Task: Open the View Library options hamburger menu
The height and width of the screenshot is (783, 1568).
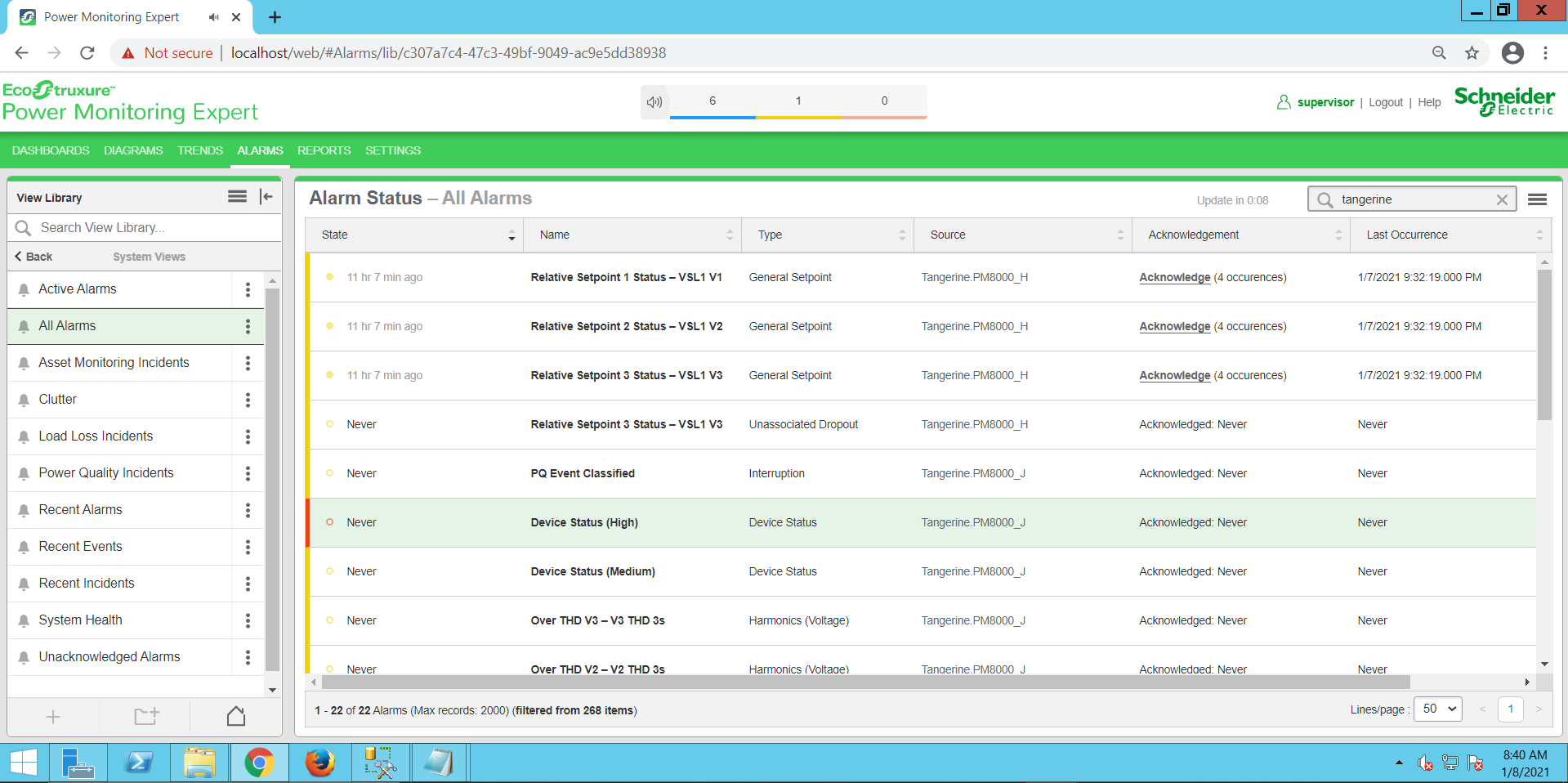Action: [x=237, y=196]
